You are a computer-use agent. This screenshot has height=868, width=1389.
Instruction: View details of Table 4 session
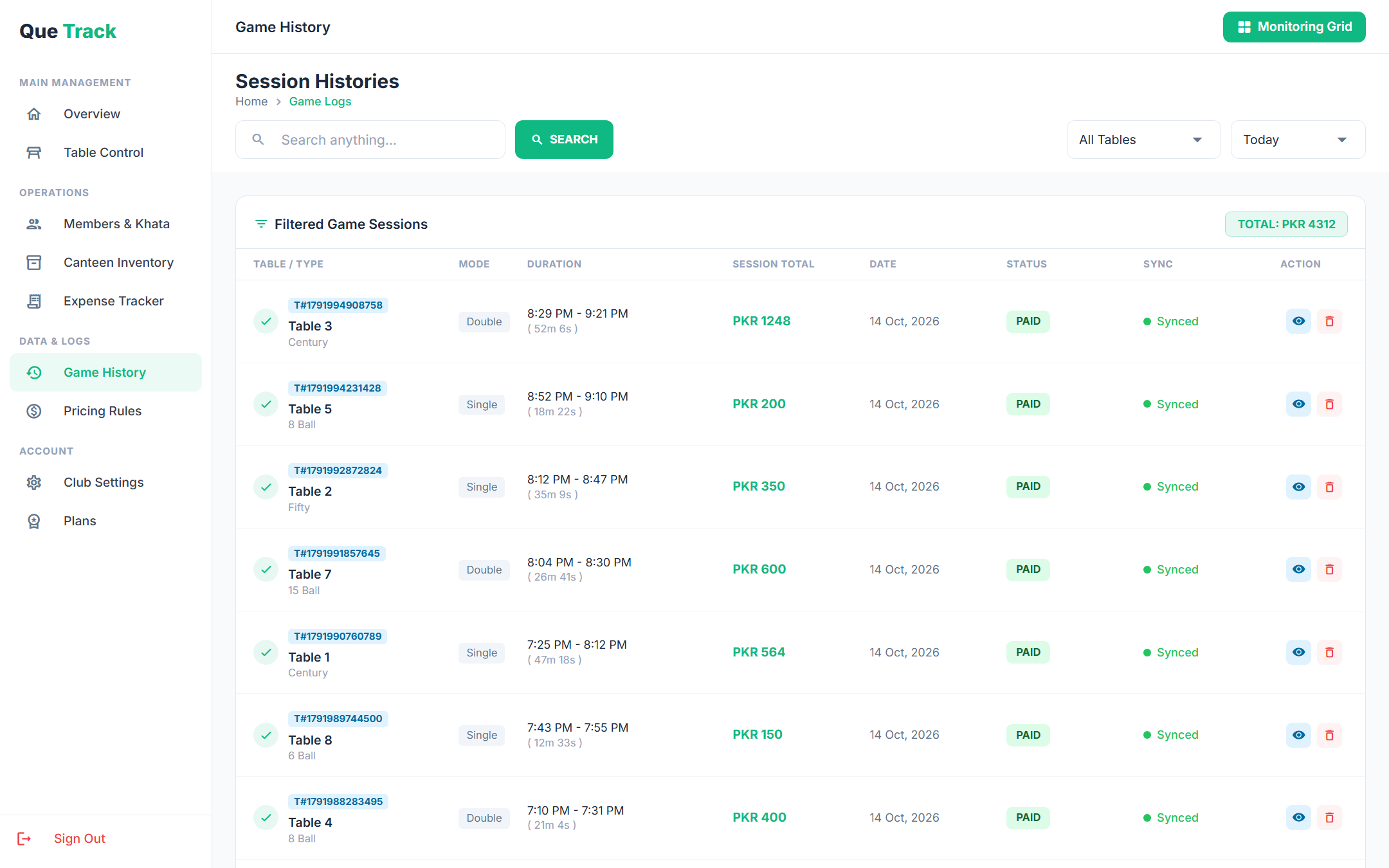[1298, 818]
